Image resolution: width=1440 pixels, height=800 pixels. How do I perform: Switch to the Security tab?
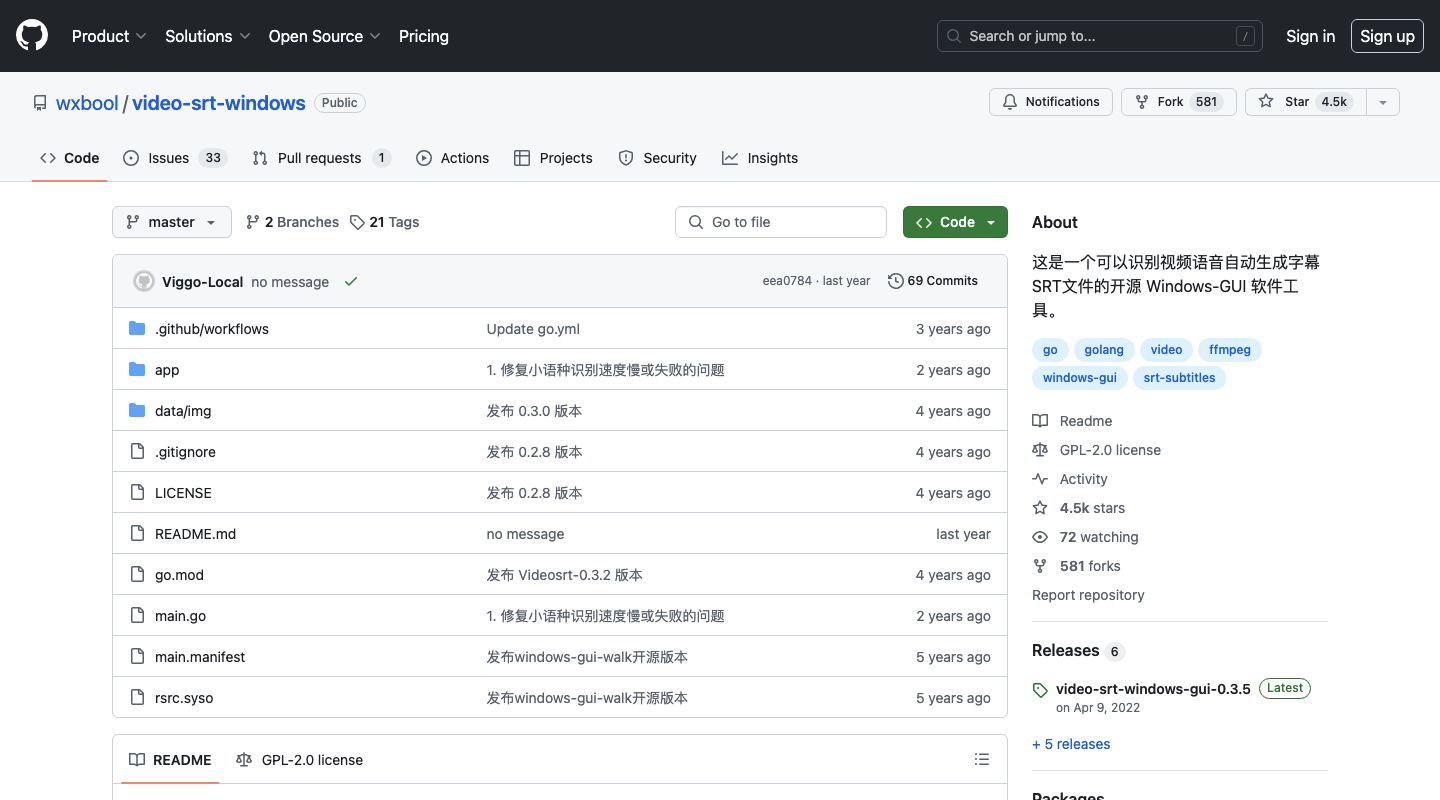point(657,158)
